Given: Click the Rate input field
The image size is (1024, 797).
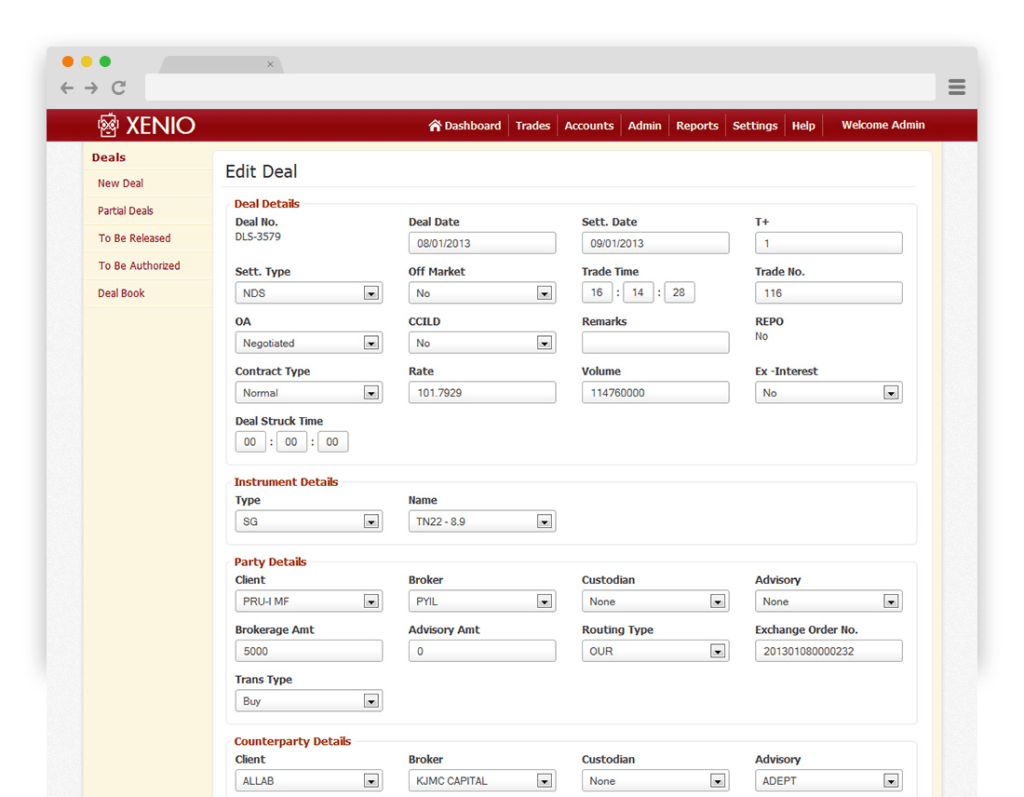Looking at the screenshot, I should [481, 393].
